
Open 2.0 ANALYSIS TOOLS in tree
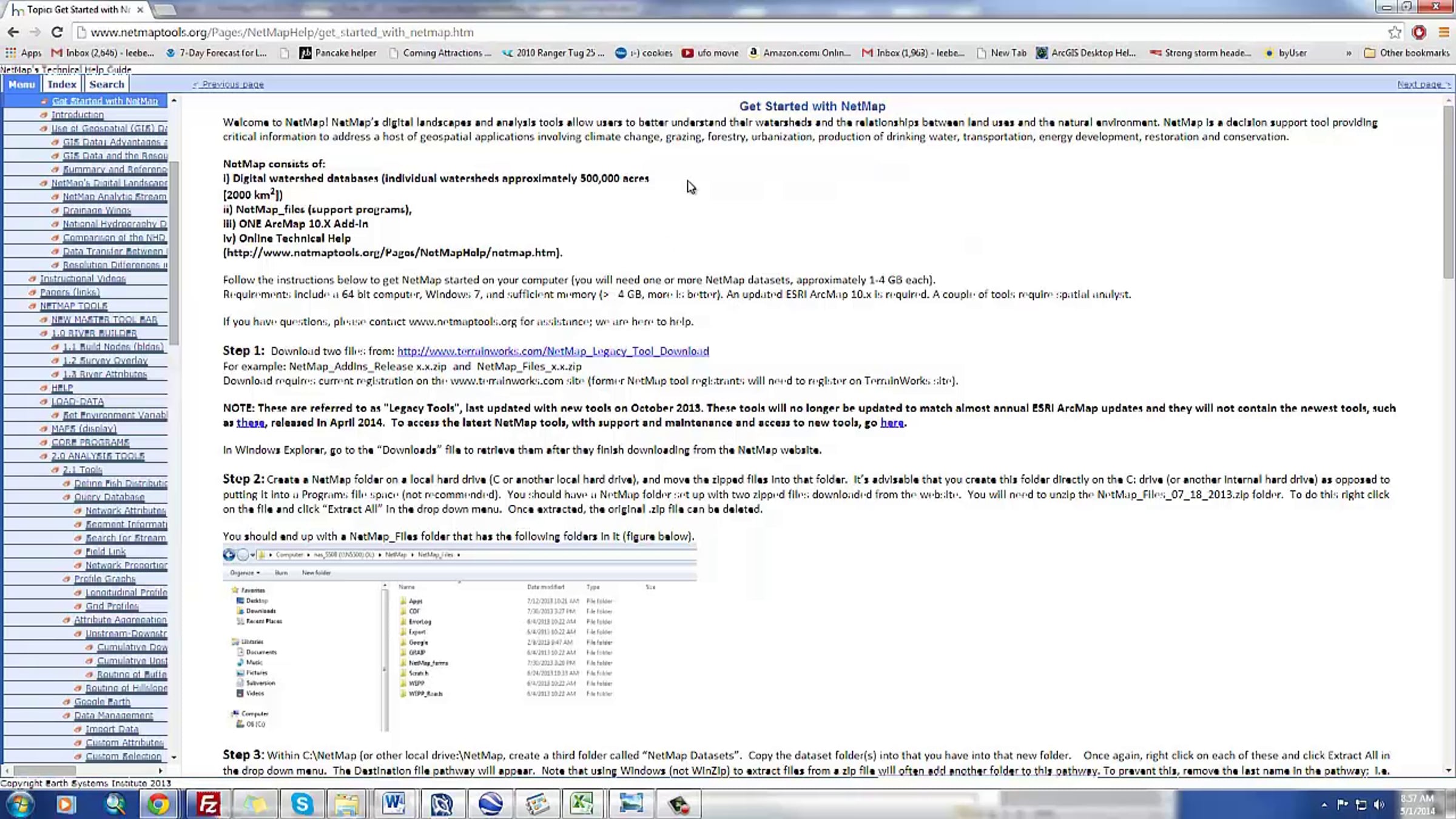tap(98, 456)
